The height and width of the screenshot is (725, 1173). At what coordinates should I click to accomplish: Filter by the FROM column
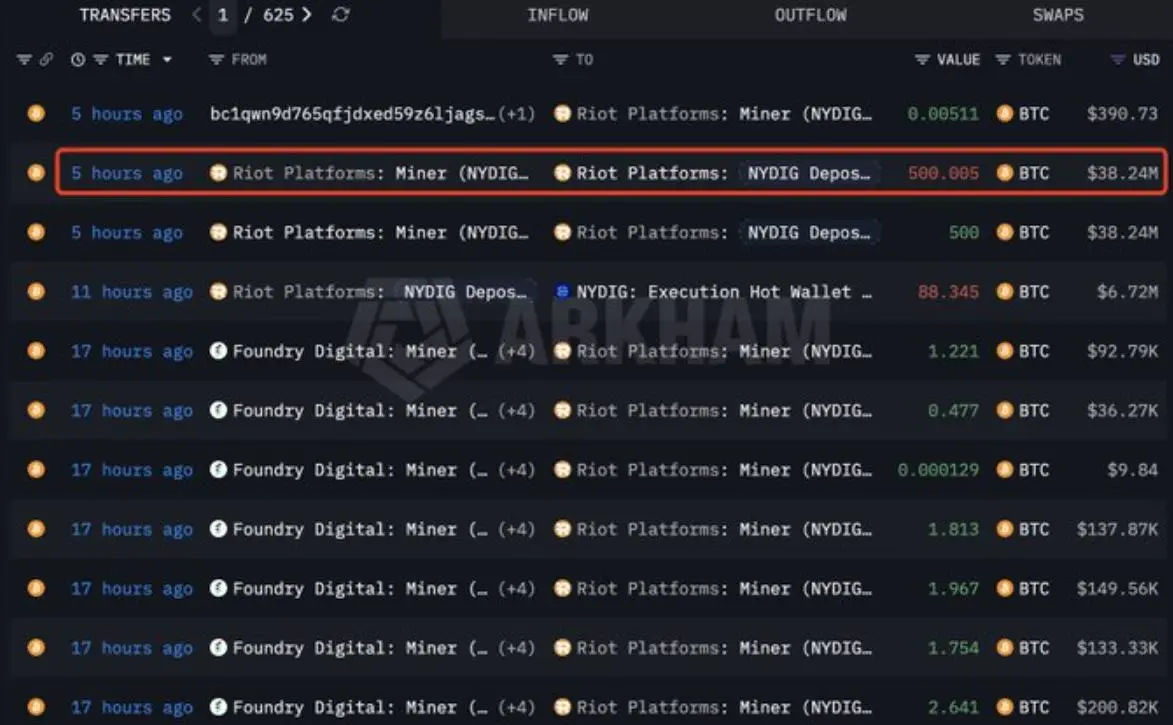216,59
